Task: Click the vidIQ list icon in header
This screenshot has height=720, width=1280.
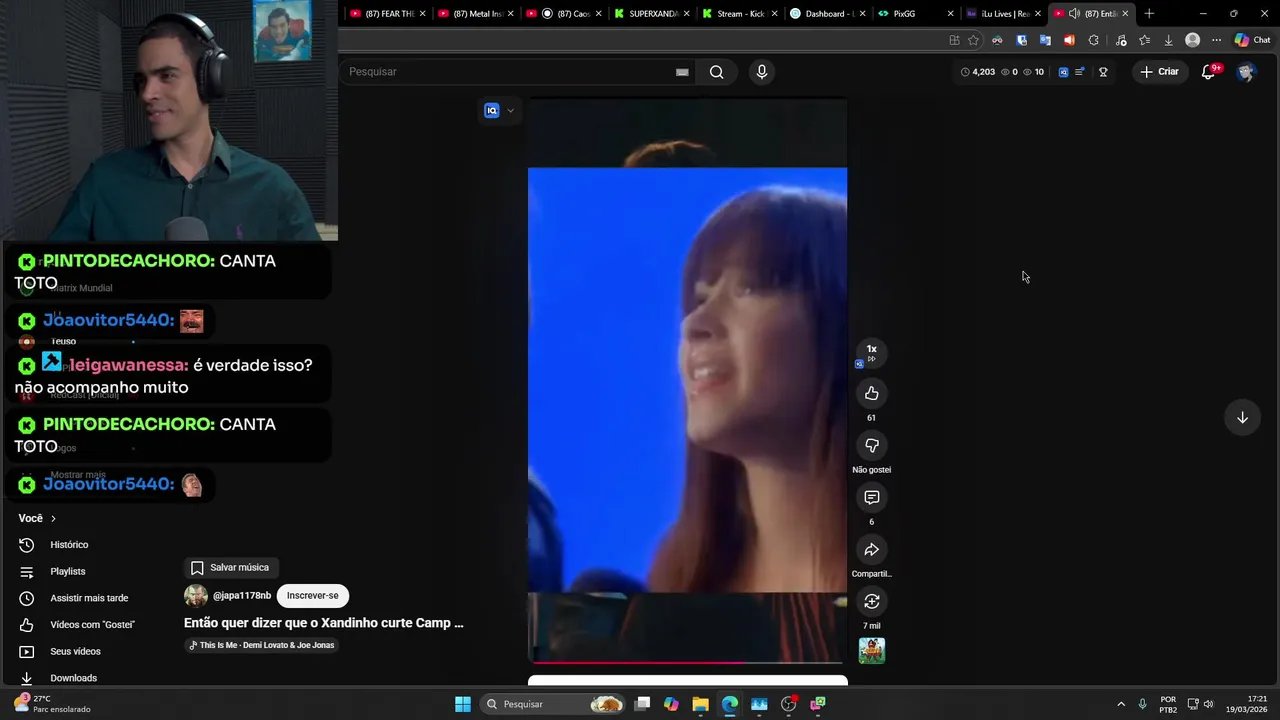Action: pos(1079,72)
